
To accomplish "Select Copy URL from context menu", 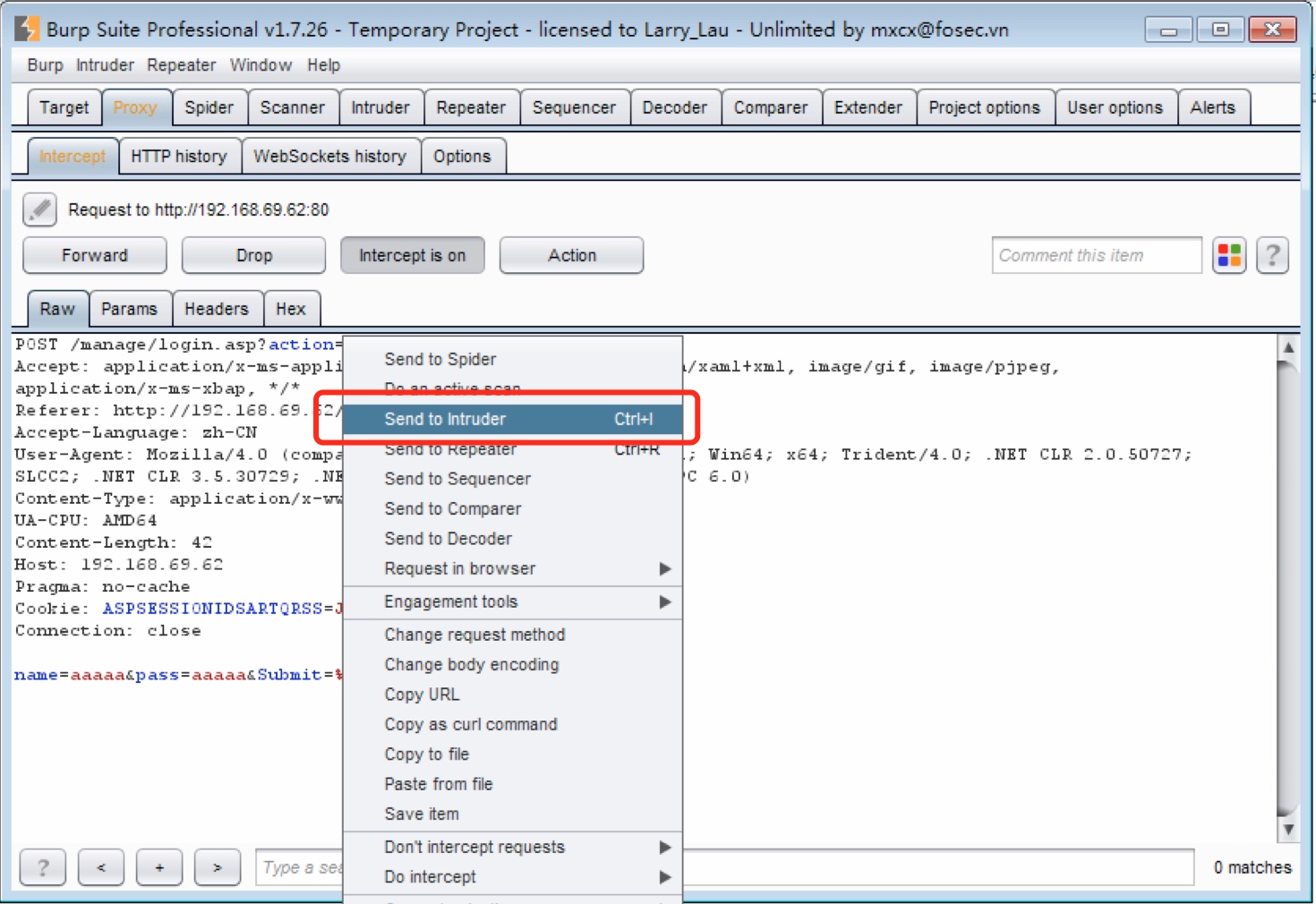I will 513,695.
